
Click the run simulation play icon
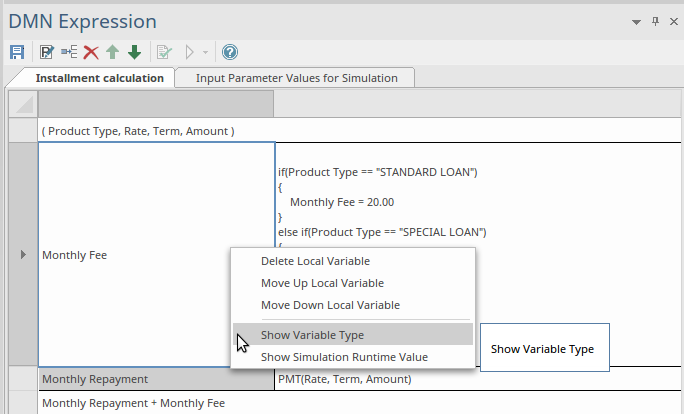click(190, 52)
